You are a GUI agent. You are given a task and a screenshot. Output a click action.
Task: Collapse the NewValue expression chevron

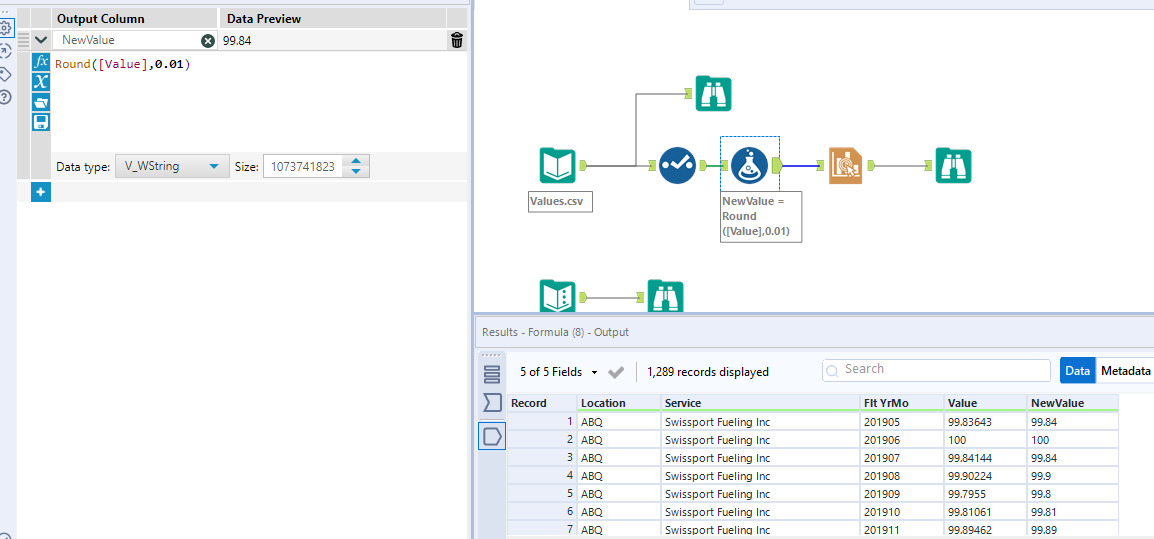tap(41, 40)
